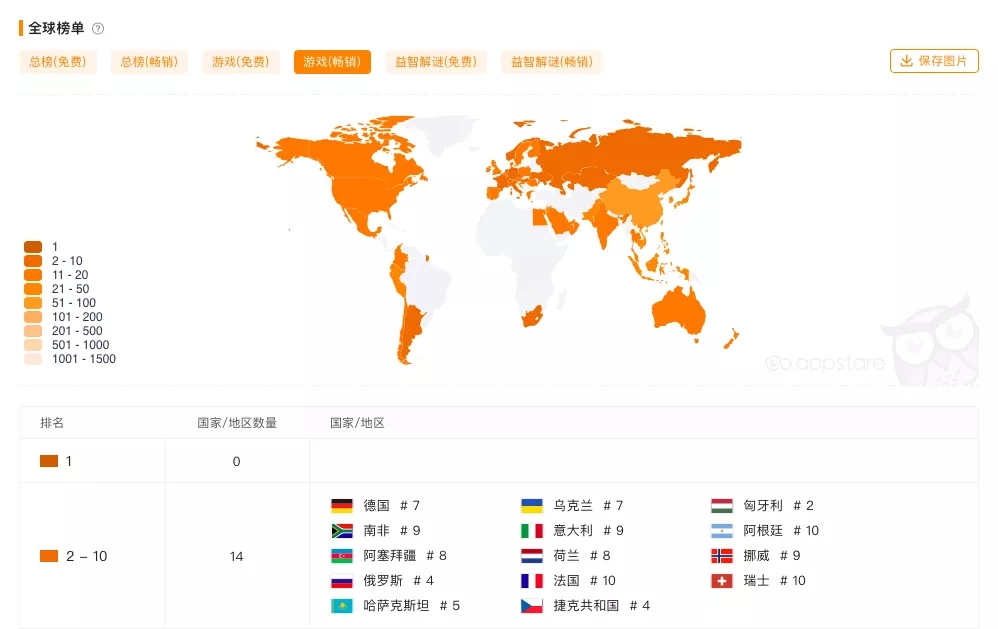Click the darkest legend swatch labeled 1
The width and height of the screenshot is (998, 629).
pyautogui.click(x=33, y=247)
